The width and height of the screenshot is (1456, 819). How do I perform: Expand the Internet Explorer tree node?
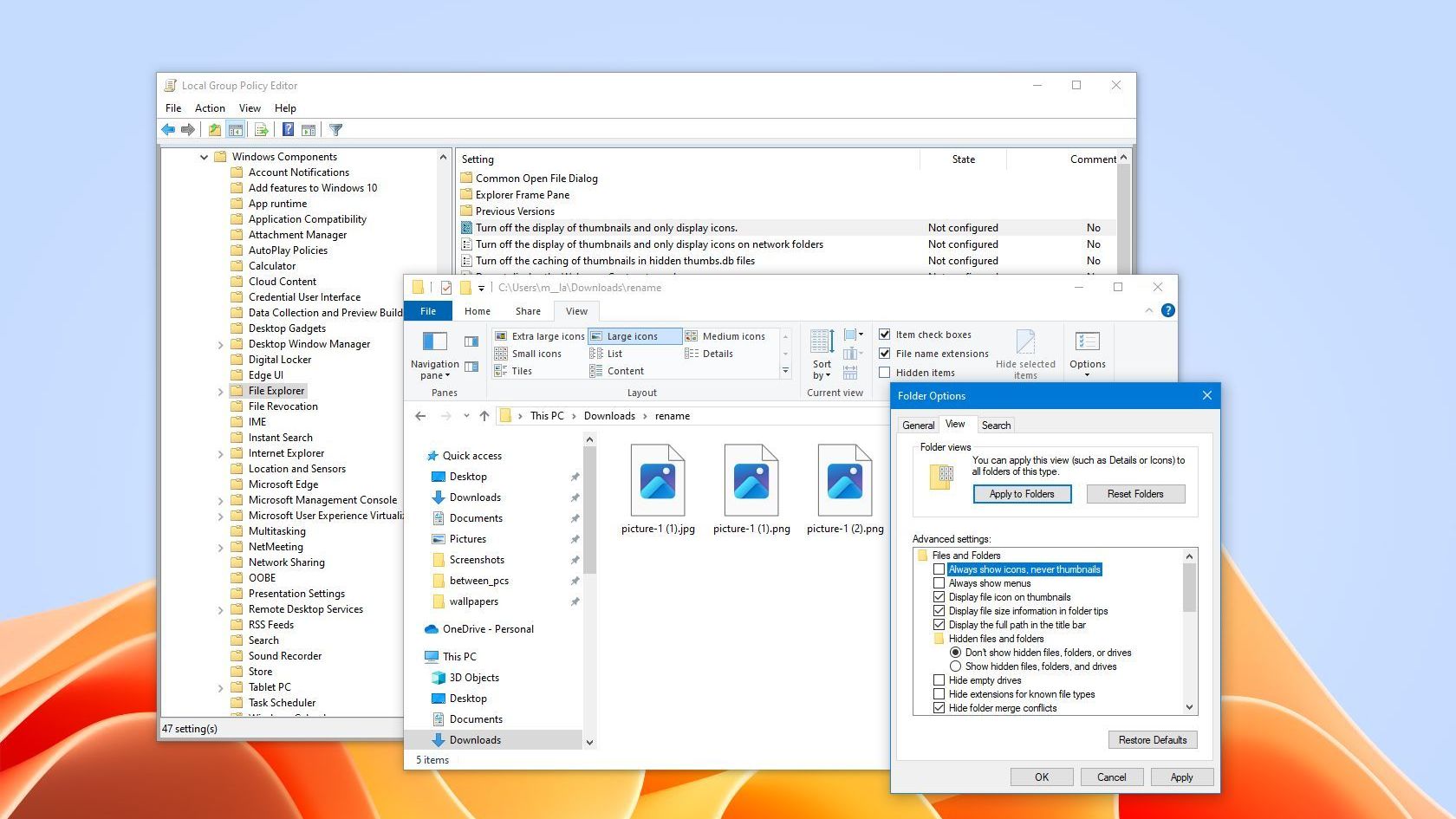coord(220,454)
